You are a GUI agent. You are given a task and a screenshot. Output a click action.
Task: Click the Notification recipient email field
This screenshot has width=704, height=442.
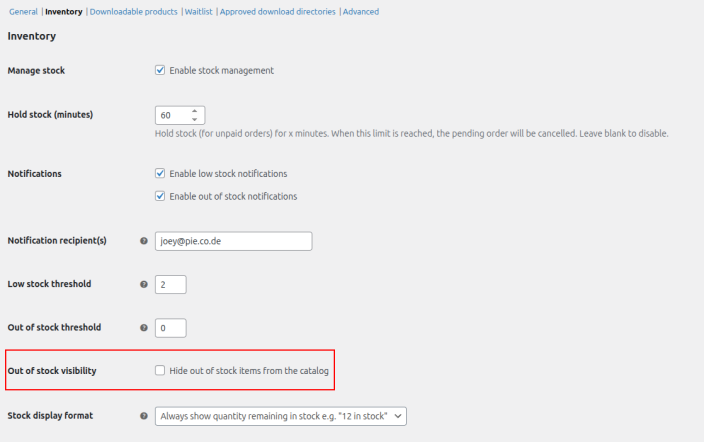pyautogui.click(x=234, y=241)
